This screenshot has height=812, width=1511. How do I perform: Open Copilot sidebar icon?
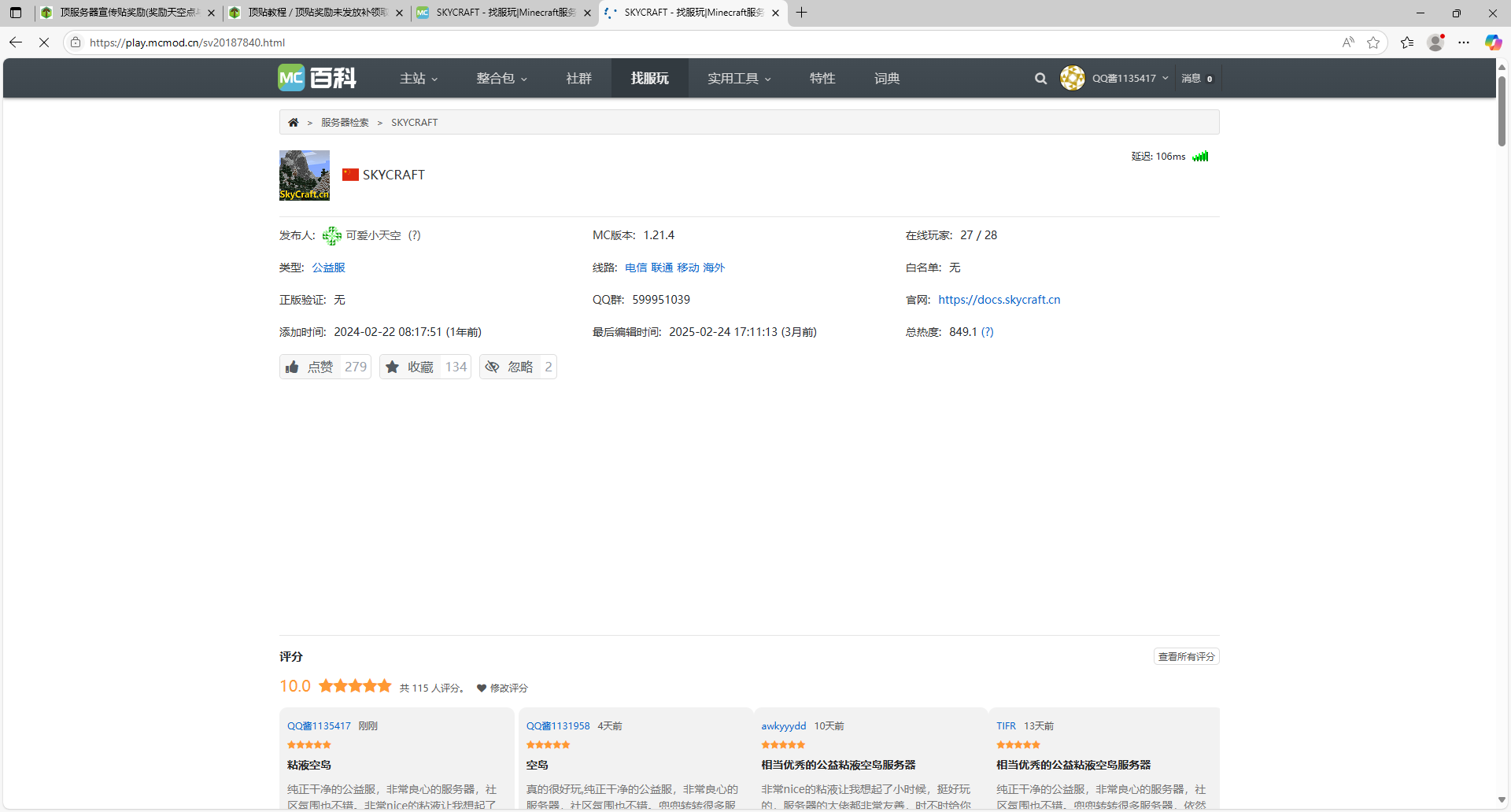[x=1492, y=42]
